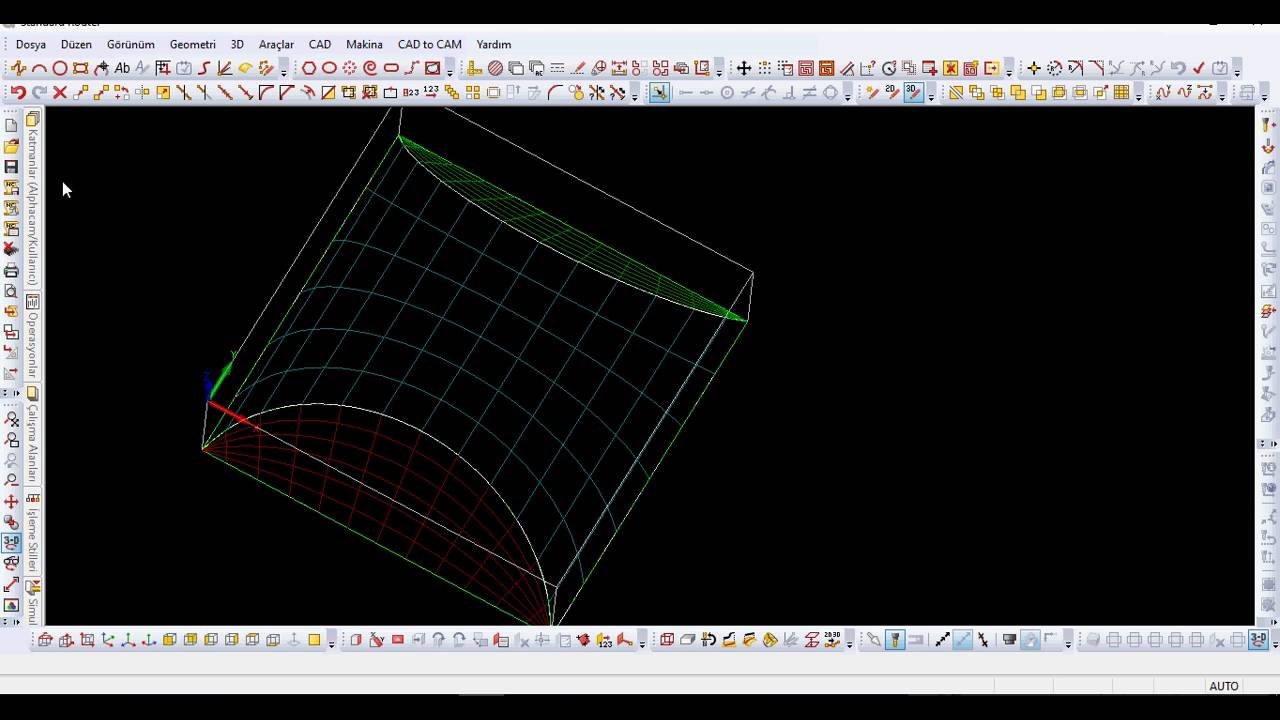
Task: Open the Çalışma Alanları side tab
Action: pyautogui.click(x=33, y=435)
